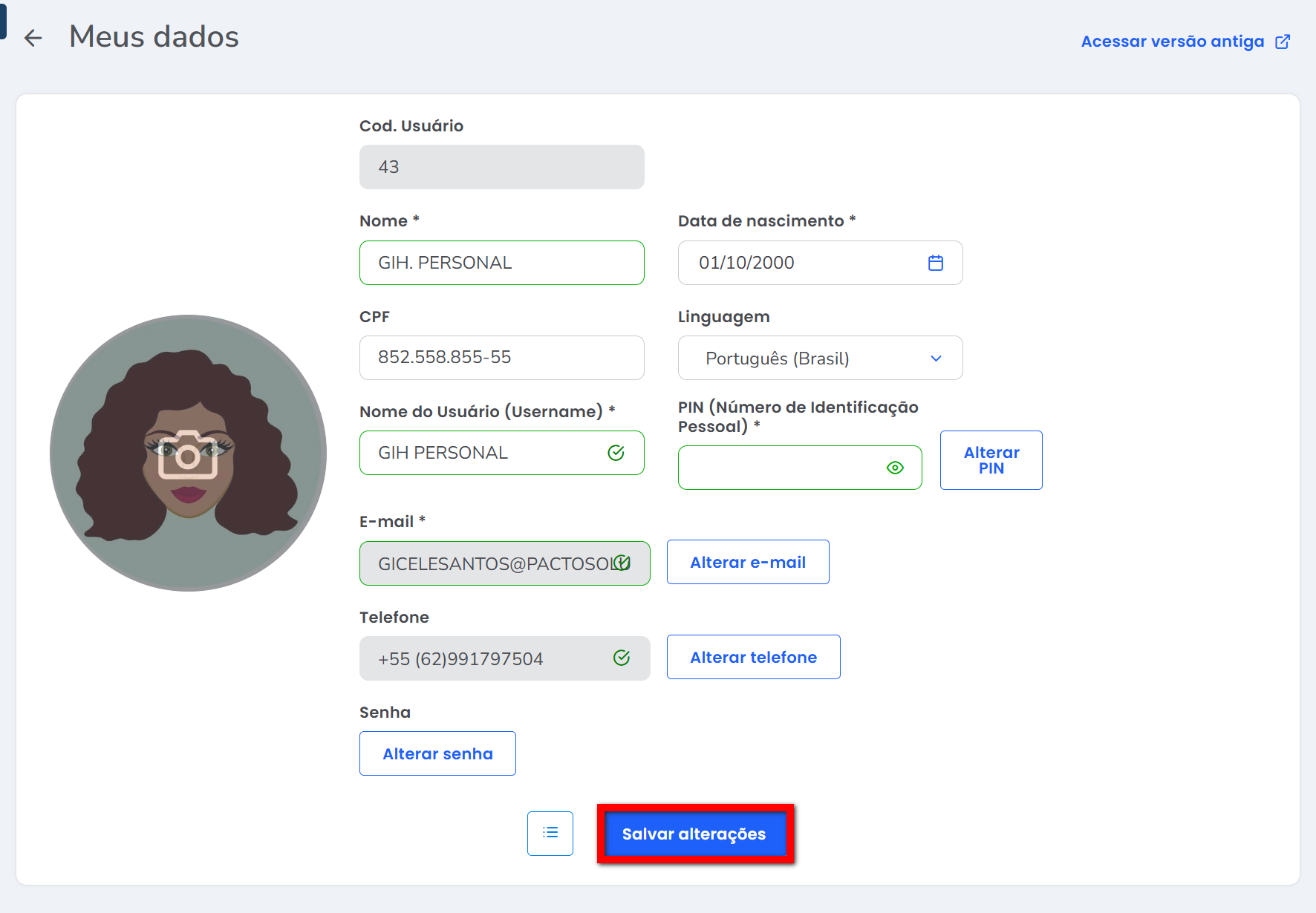Open Acessar versão antiga link

pyautogui.click(x=1172, y=42)
